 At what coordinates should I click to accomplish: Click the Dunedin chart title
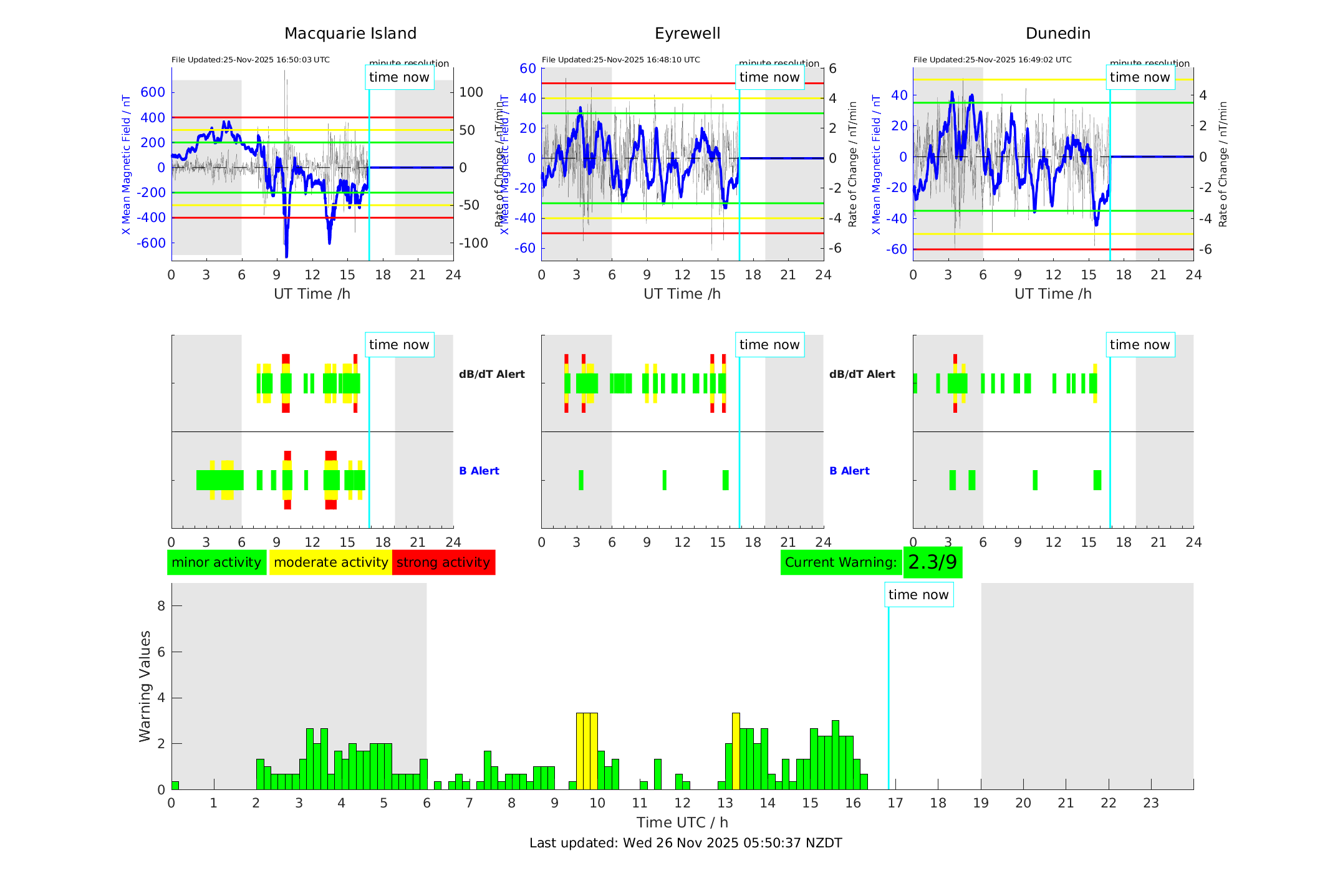pyautogui.click(x=1057, y=34)
